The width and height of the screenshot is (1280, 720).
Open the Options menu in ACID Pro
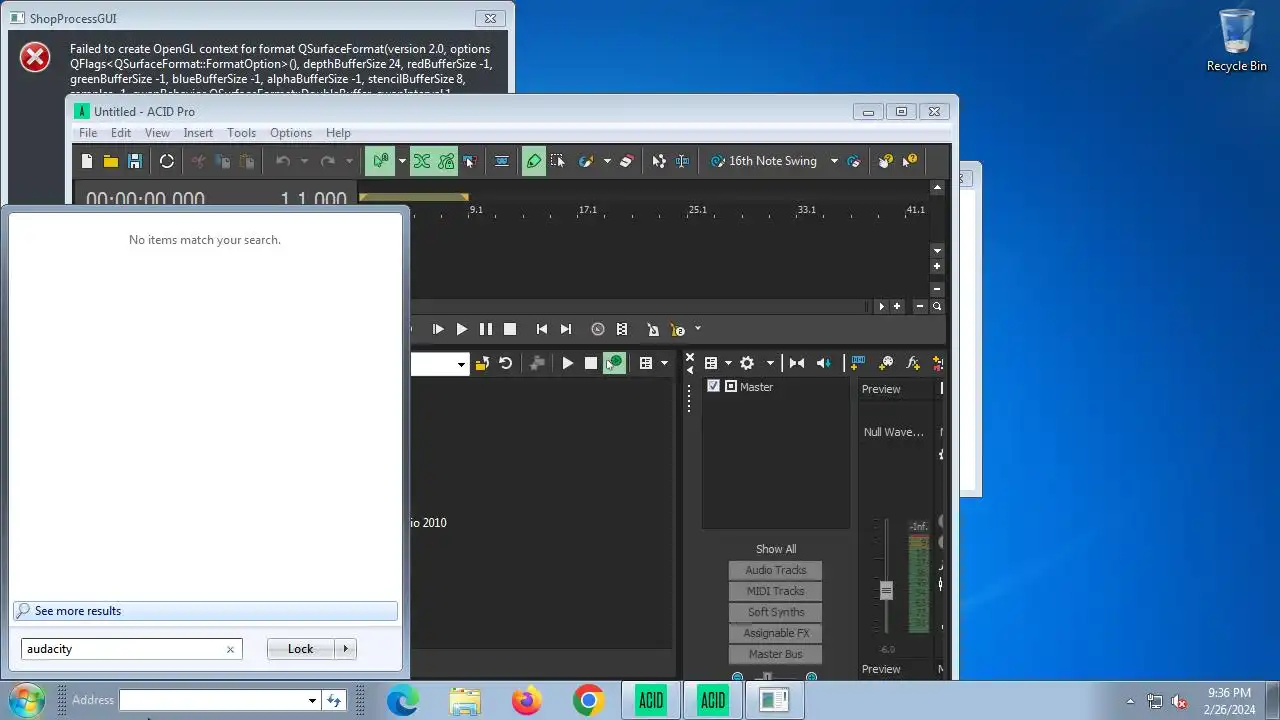pyautogui.click(x=291, y=133)
